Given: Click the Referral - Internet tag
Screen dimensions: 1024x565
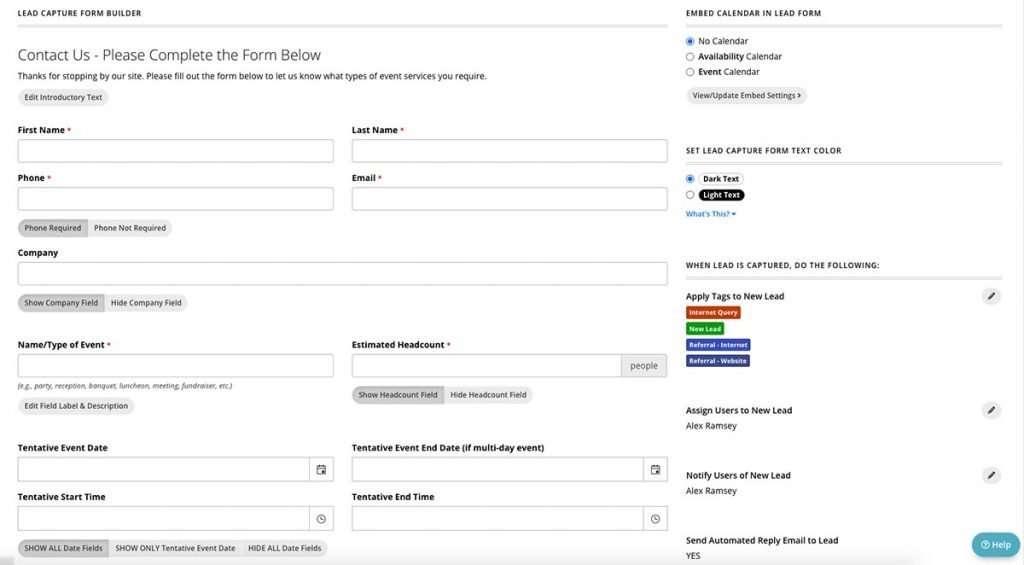Looking at the screenshot, I should point(718,345).
